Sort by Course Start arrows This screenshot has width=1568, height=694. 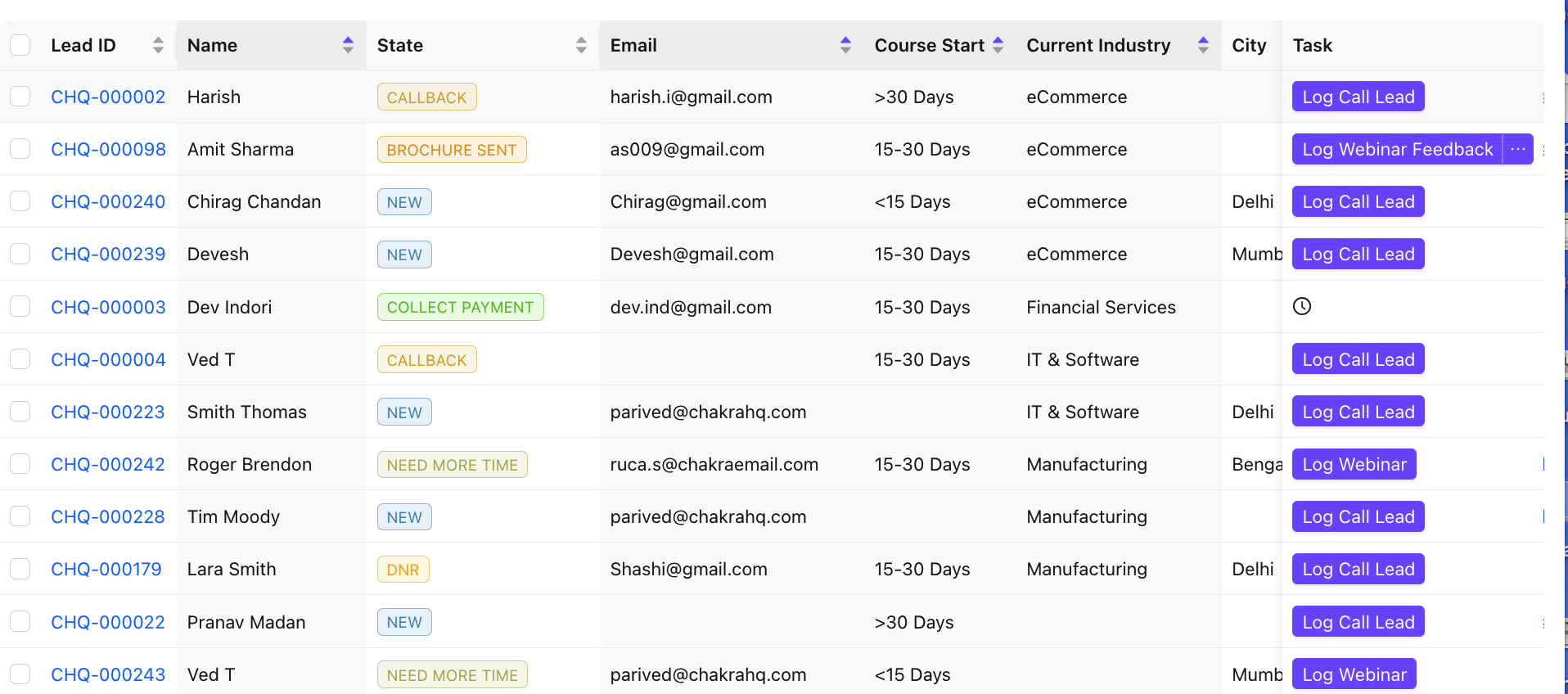(x=998, y=46)
